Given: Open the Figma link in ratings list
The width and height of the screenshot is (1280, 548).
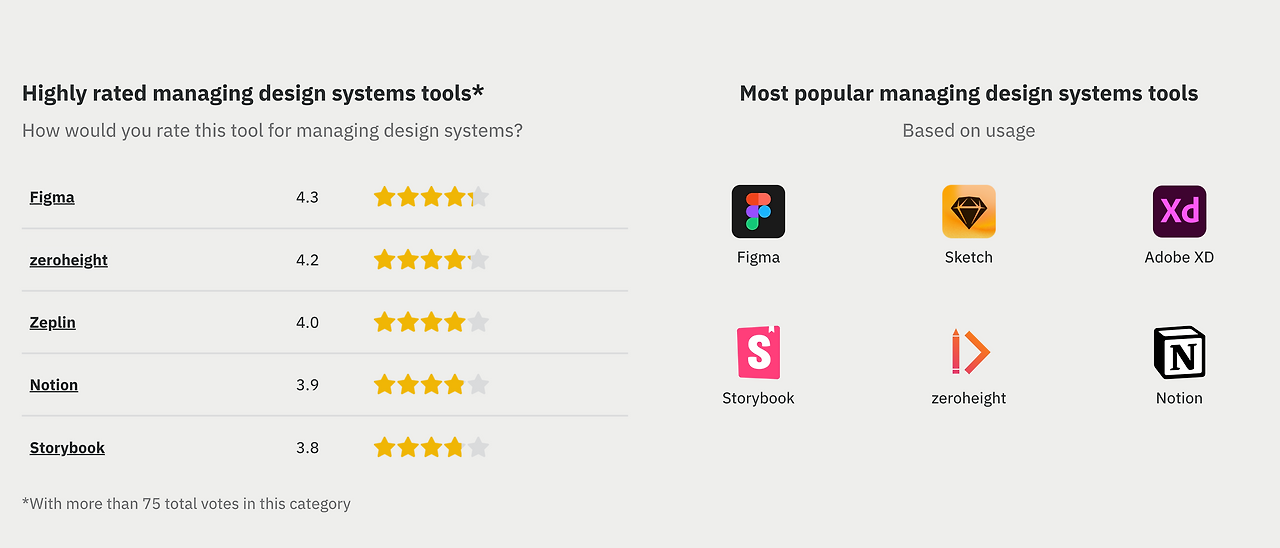Looking at the screenshot, I should tap(52, 197).
